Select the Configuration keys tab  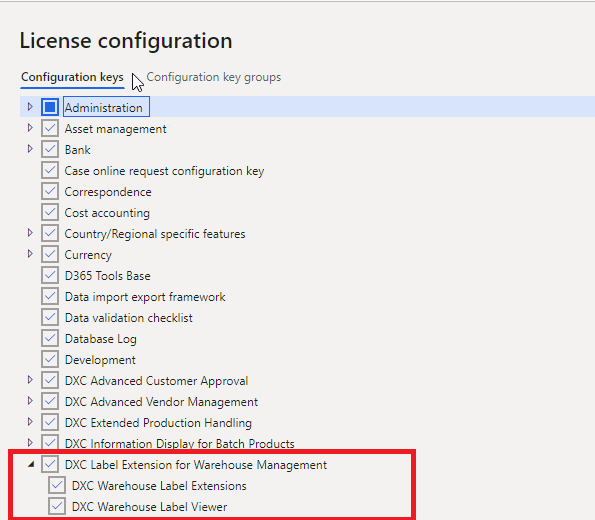point(72,77)
